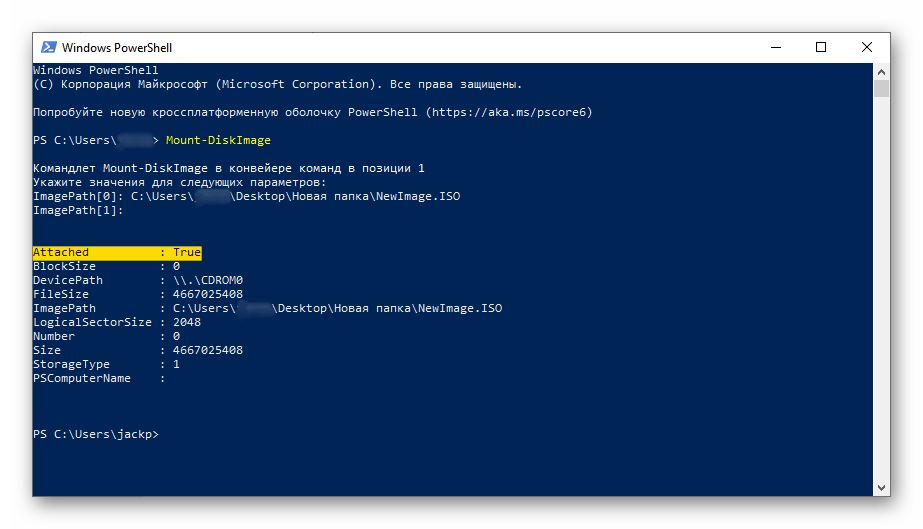Select the highlighted Attached : True line

[117, 253]
